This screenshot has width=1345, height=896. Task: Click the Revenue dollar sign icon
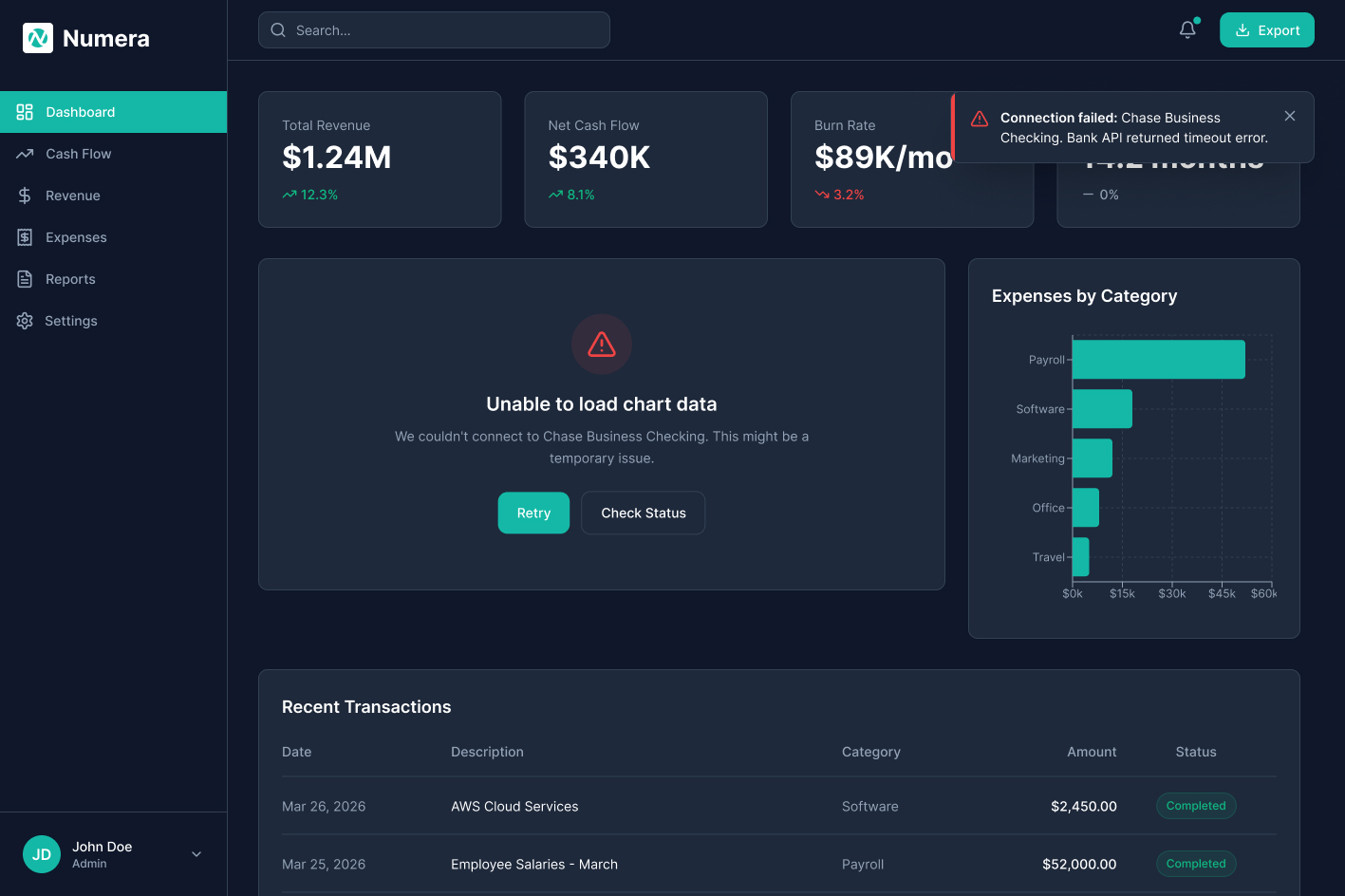[x=25, y=196]
